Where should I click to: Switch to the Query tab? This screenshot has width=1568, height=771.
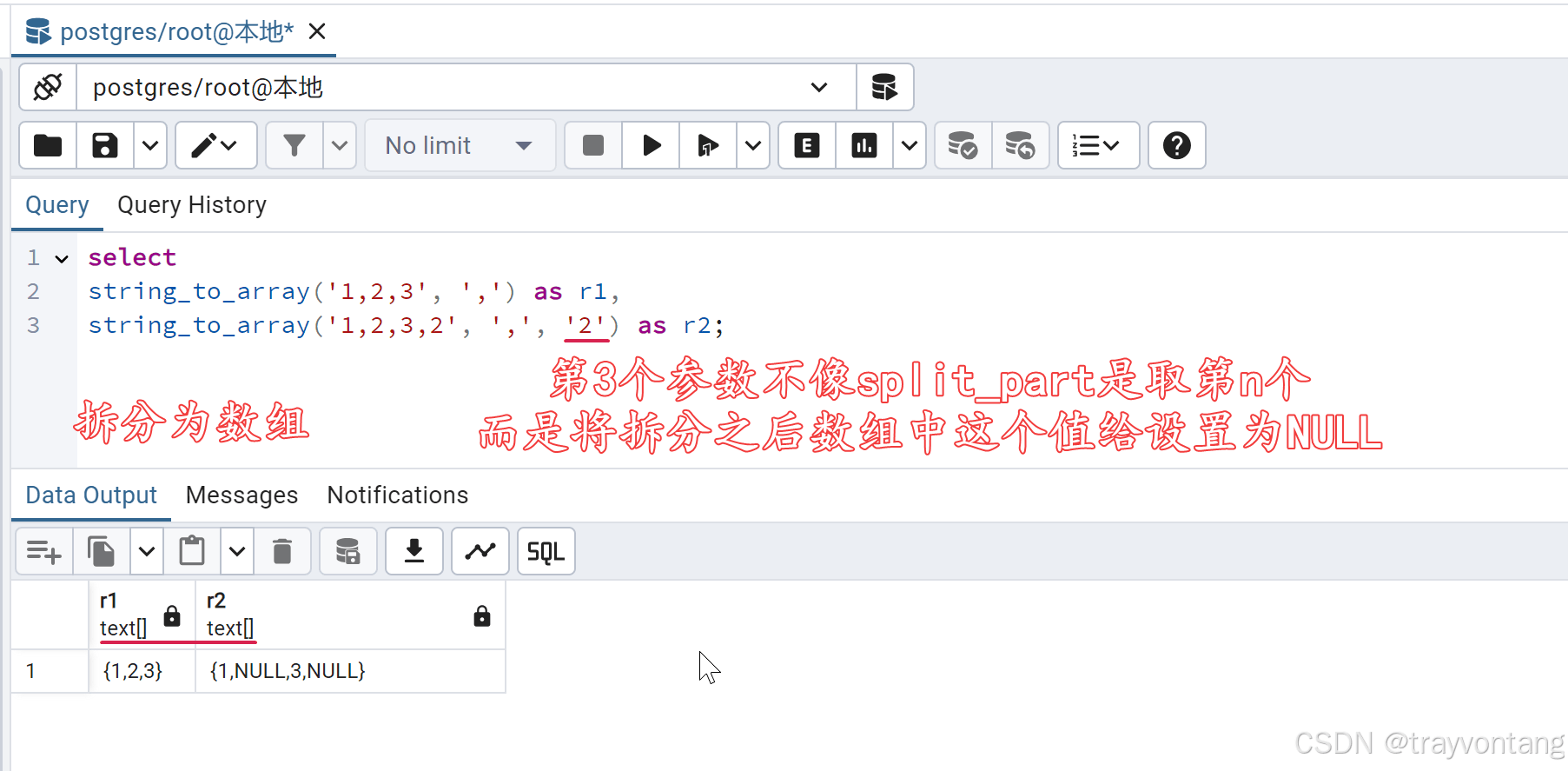click(57, 205)
